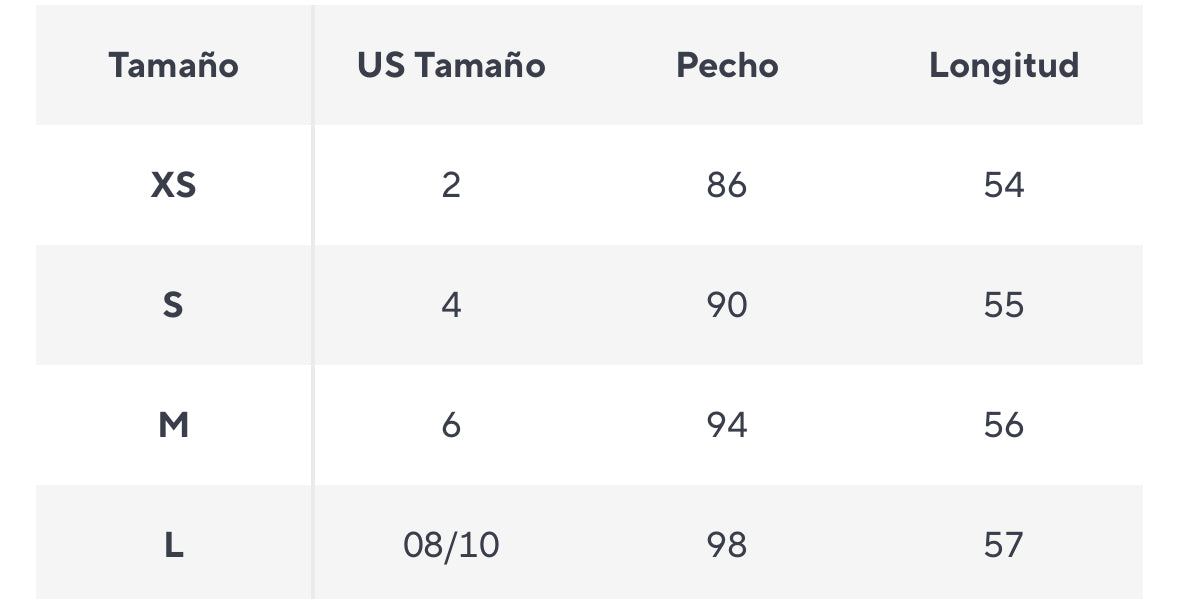Click US size 4 in S row

click(x=451, y=305)
